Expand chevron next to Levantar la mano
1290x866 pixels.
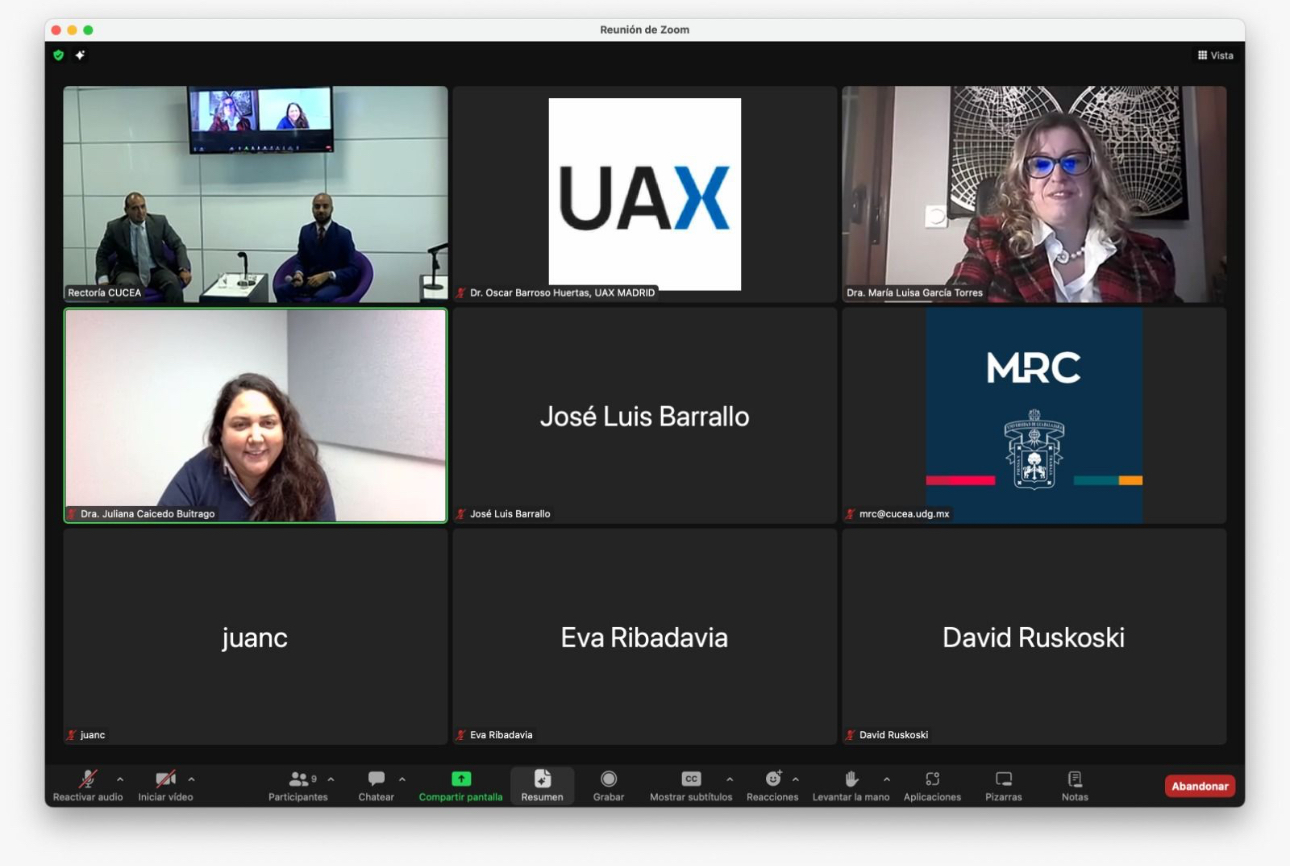pos(886,780)
